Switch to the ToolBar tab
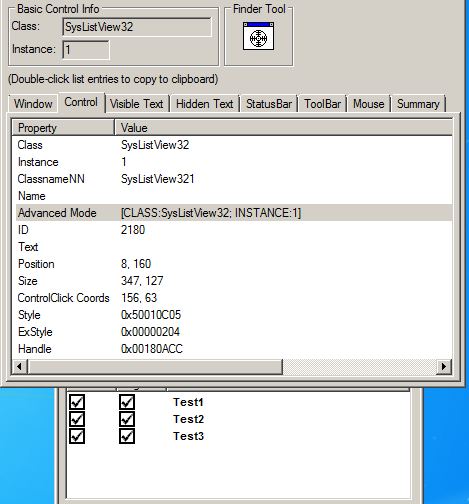The height and width of the screenshot is (504, 469). coord(322,104)
